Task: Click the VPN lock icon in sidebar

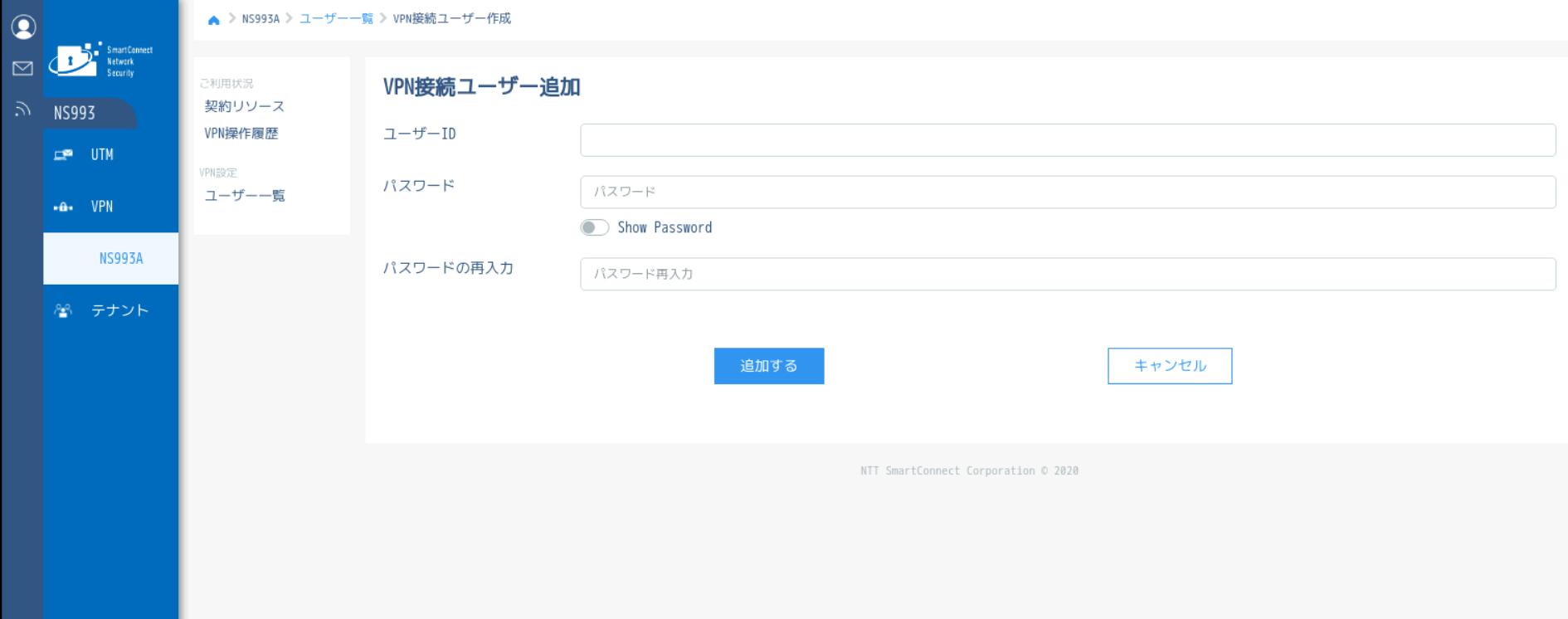Action: (63, 207)
